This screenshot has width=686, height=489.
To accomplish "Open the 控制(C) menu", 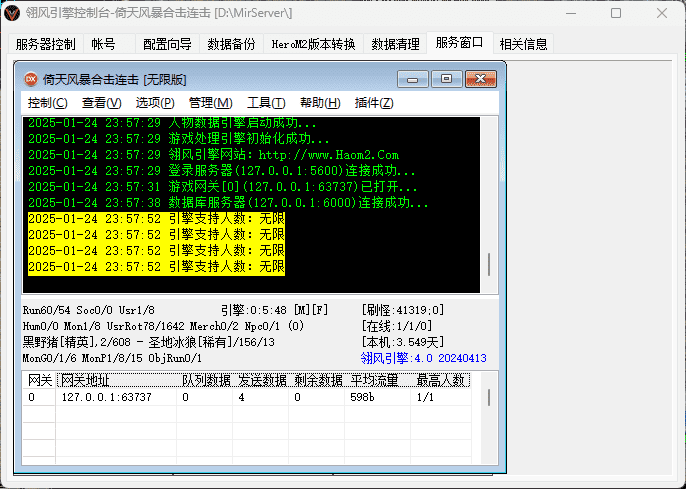I will coord(48,103).
